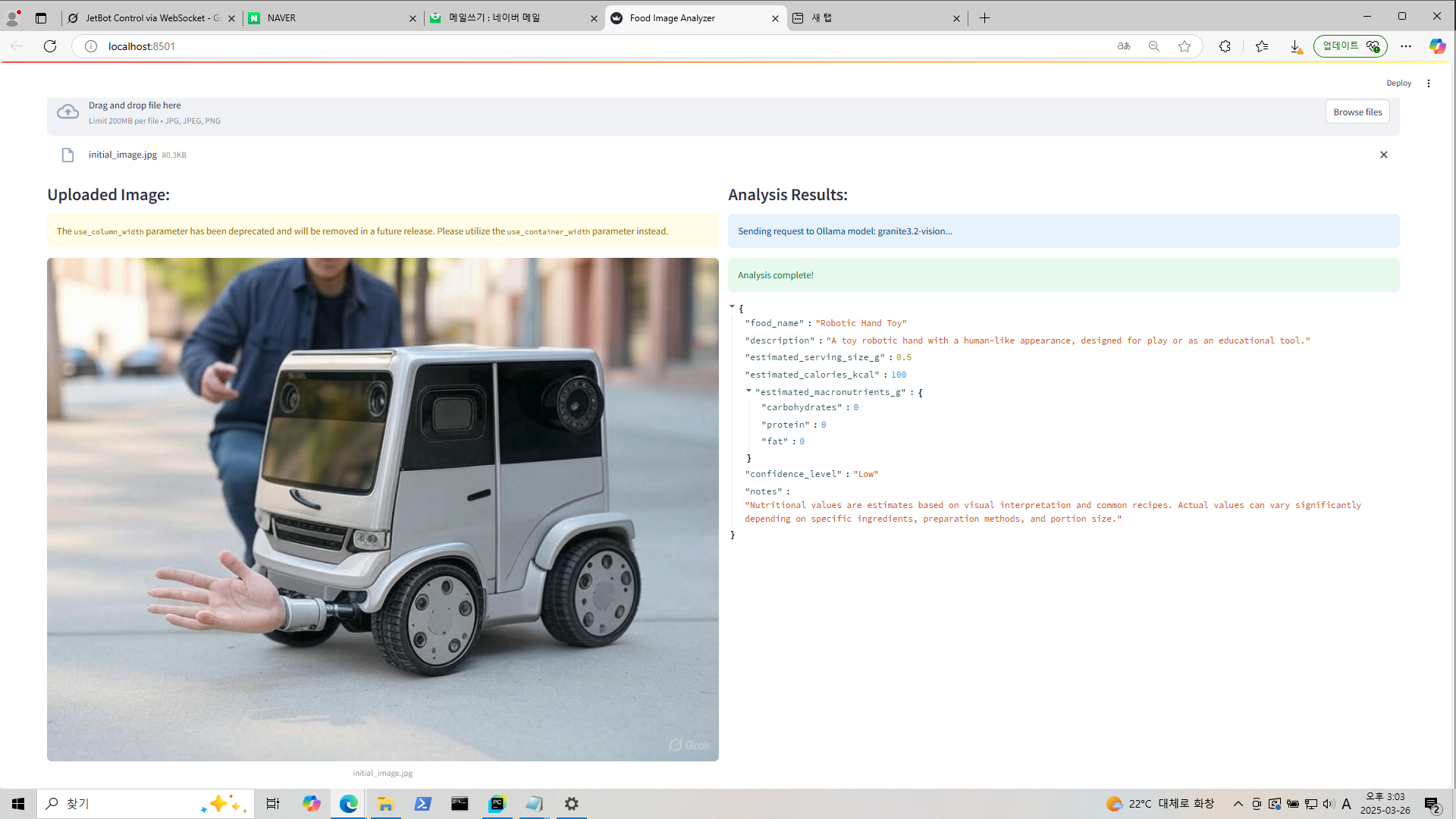Refresh the browser page
This screenshot has height=819, width=1456.
50,46
